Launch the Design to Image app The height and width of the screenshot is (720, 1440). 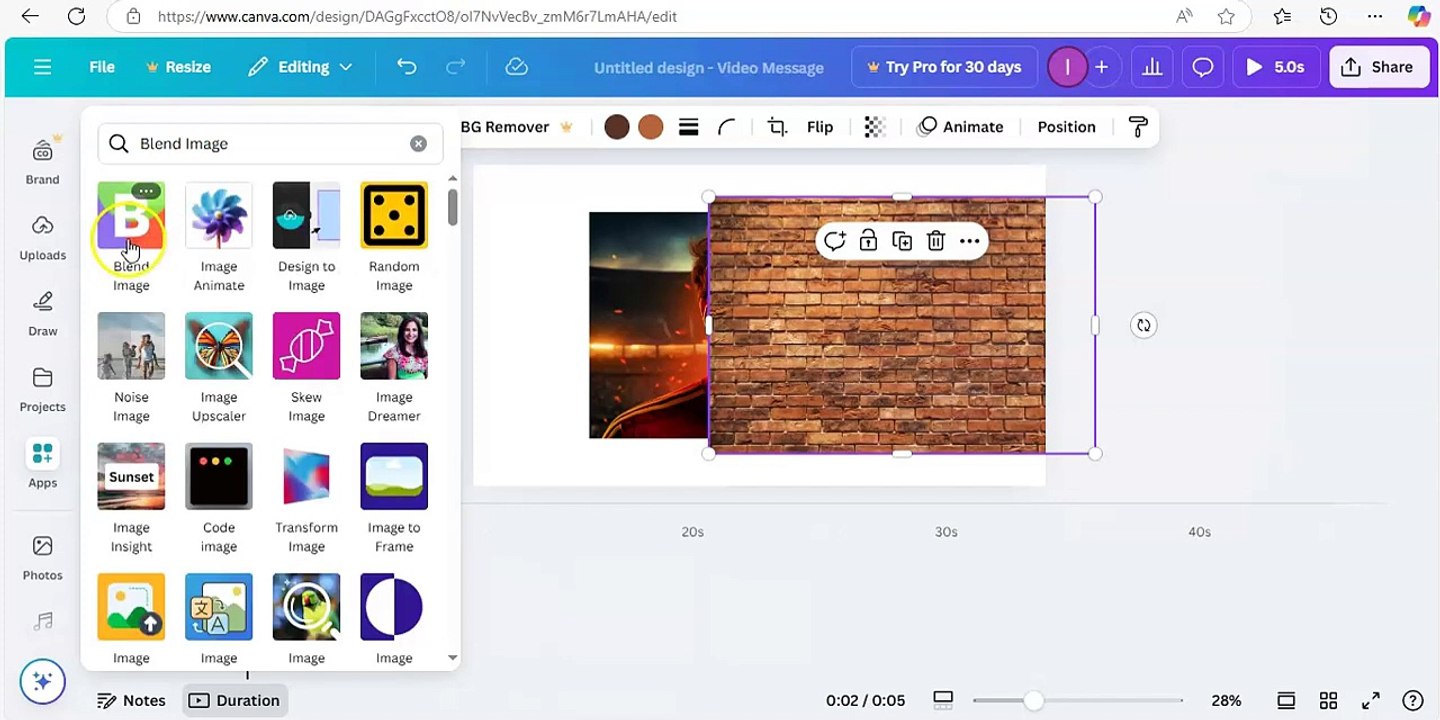pyautogui.click(x=306, y=238)
